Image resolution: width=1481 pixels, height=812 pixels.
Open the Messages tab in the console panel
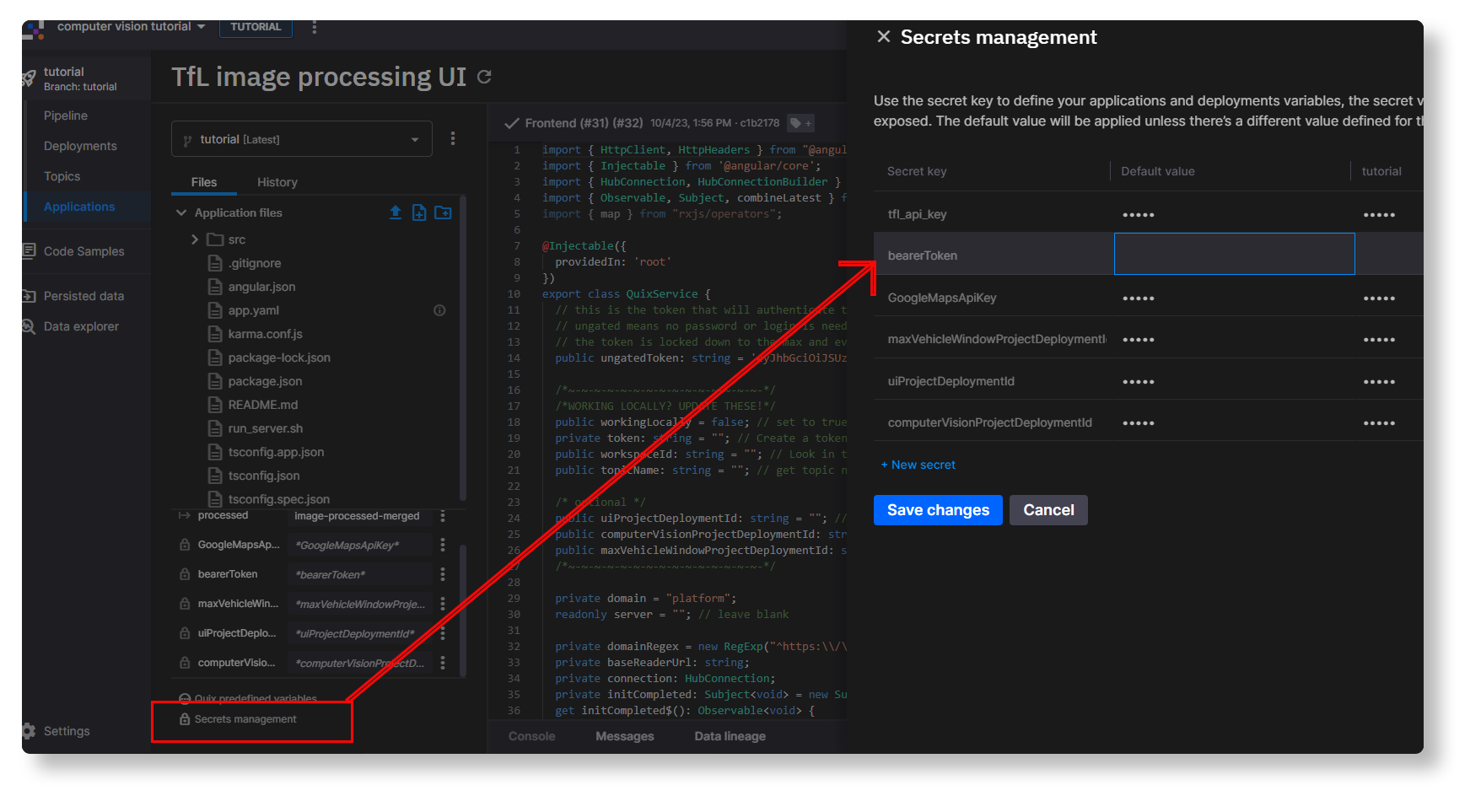[x=624, y=735]
